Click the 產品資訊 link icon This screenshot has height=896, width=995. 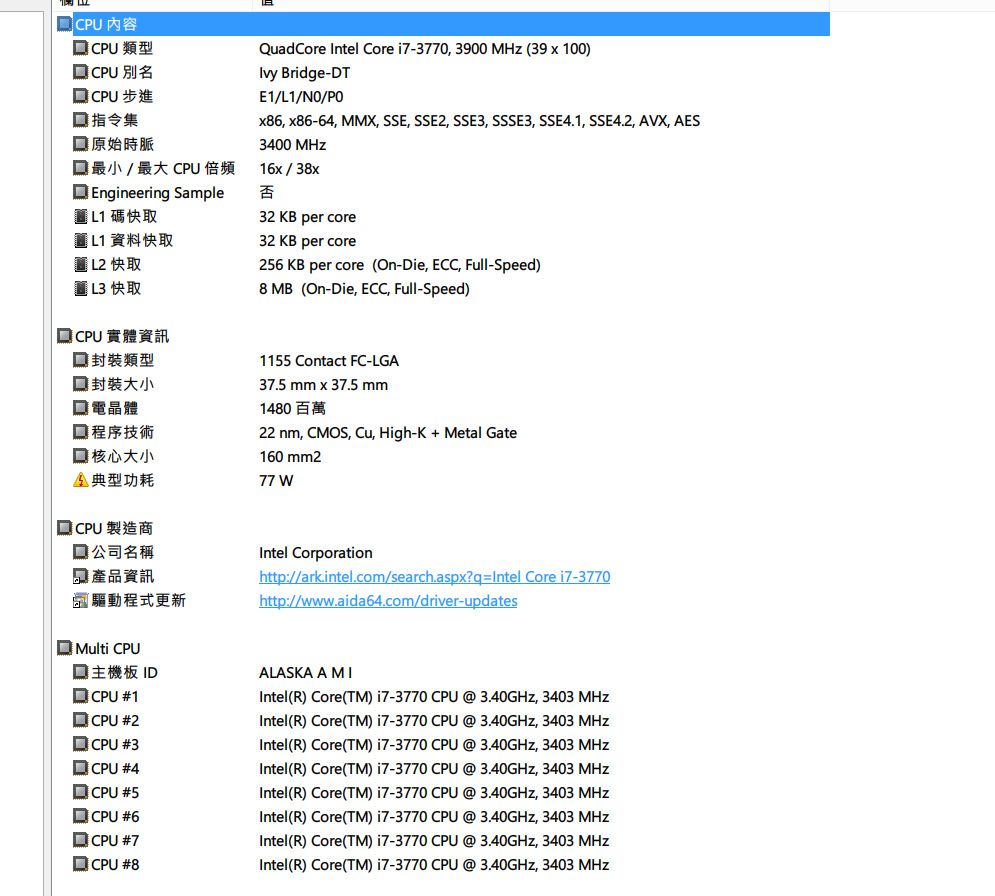coord(81,576)
